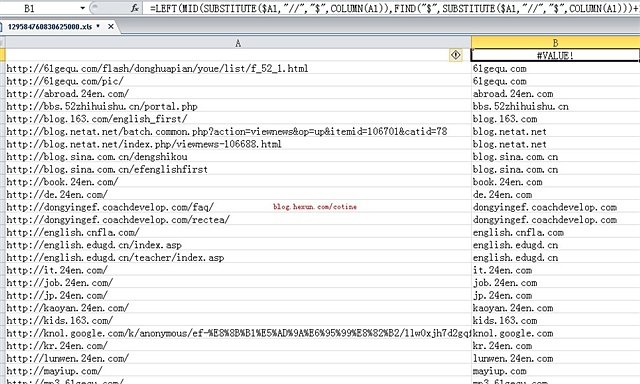Select column B cell jp.24en.com
The width and height of the screenshot is (640, 384).
pyautogui.click(x=556, y=295)
